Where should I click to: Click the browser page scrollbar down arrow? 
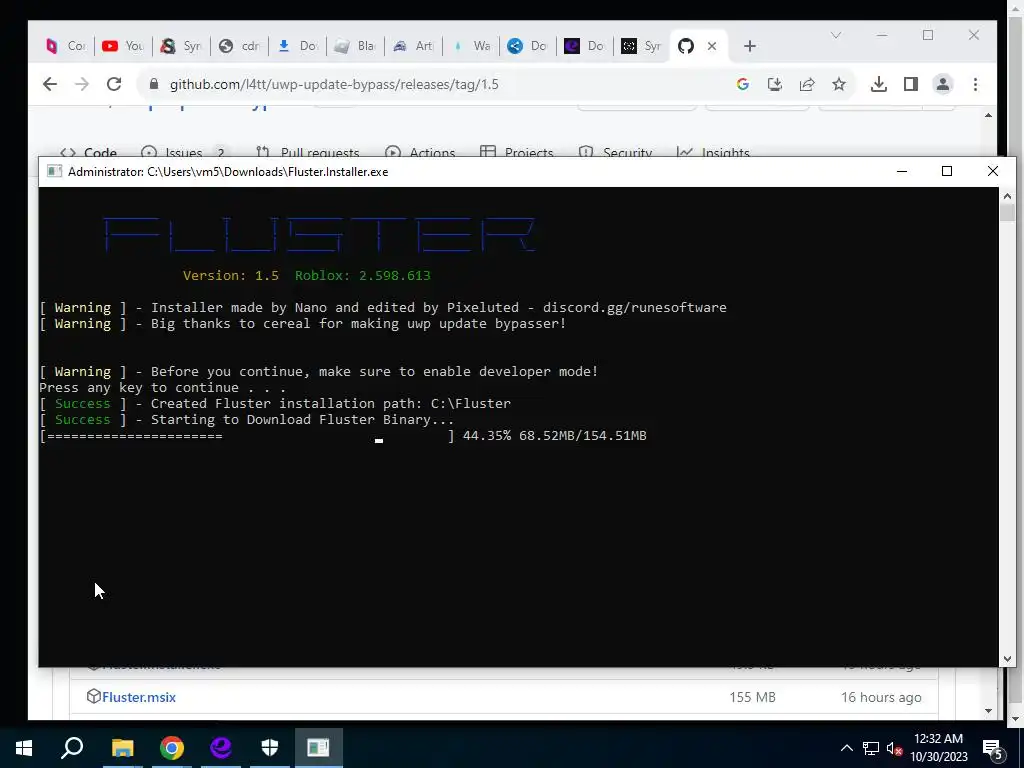click(x=988, y=711)
